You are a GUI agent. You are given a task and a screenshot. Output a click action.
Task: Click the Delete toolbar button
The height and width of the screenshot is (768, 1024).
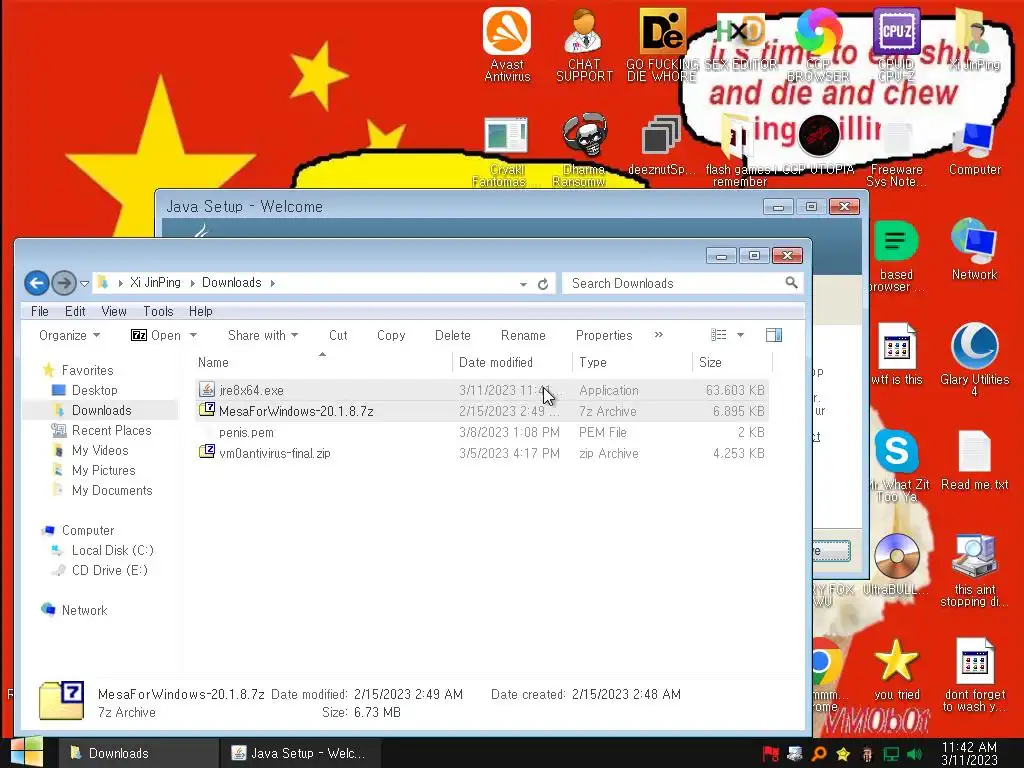click(453, 335)
